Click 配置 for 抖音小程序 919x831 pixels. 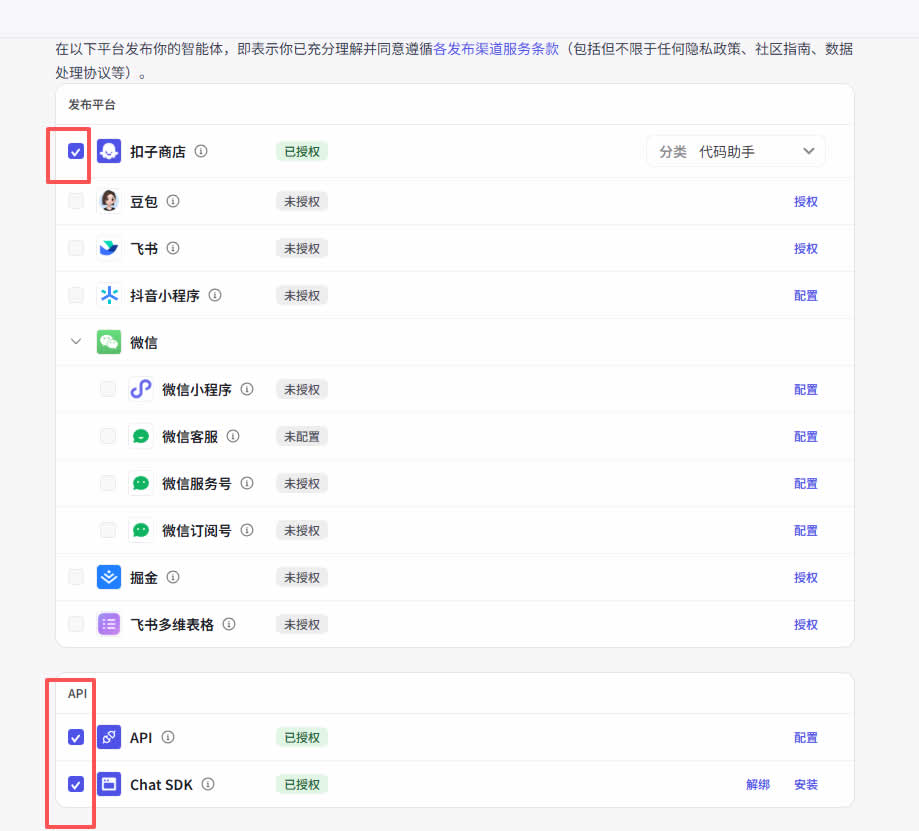[805, 295]
